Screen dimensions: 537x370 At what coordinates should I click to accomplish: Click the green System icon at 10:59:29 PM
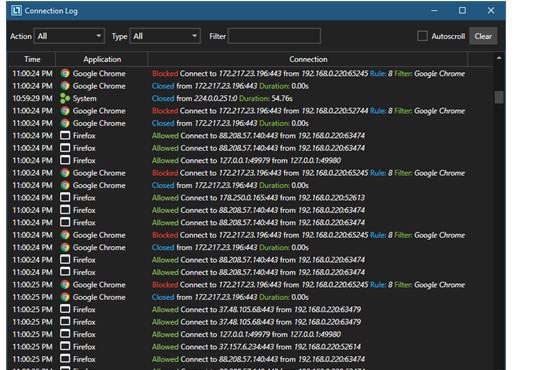point(65,98)
